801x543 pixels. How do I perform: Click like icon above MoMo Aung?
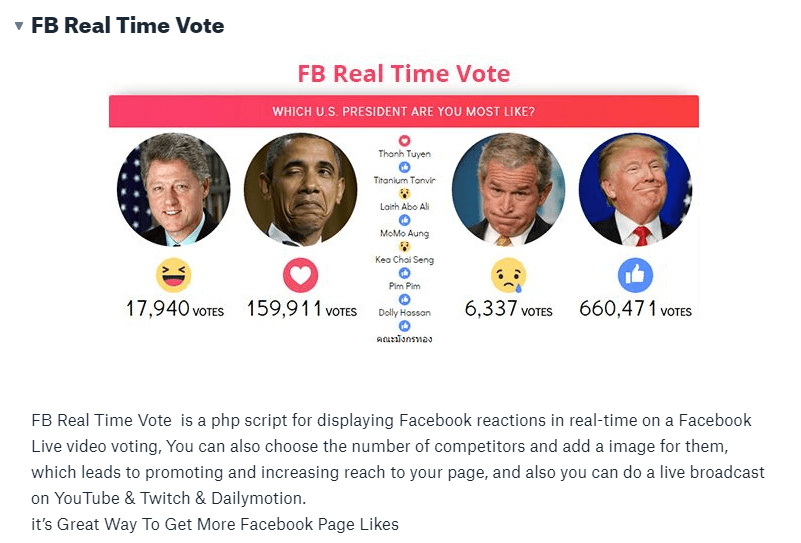404,219
